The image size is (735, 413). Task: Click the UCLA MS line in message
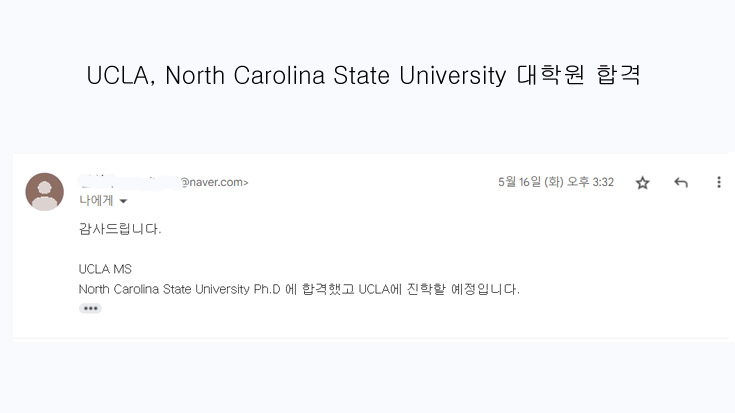point(105,269)
